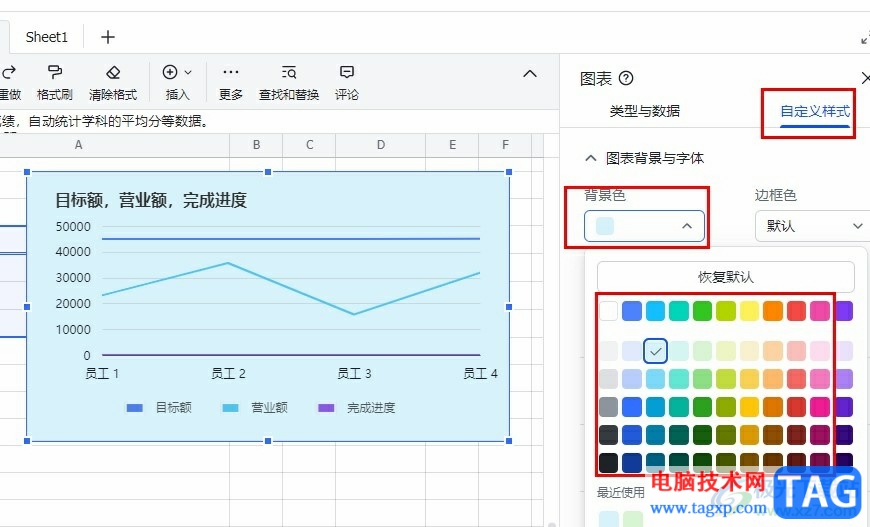
Task: Pick the cyan swatch in top row
Action: (x=655, y=311)
